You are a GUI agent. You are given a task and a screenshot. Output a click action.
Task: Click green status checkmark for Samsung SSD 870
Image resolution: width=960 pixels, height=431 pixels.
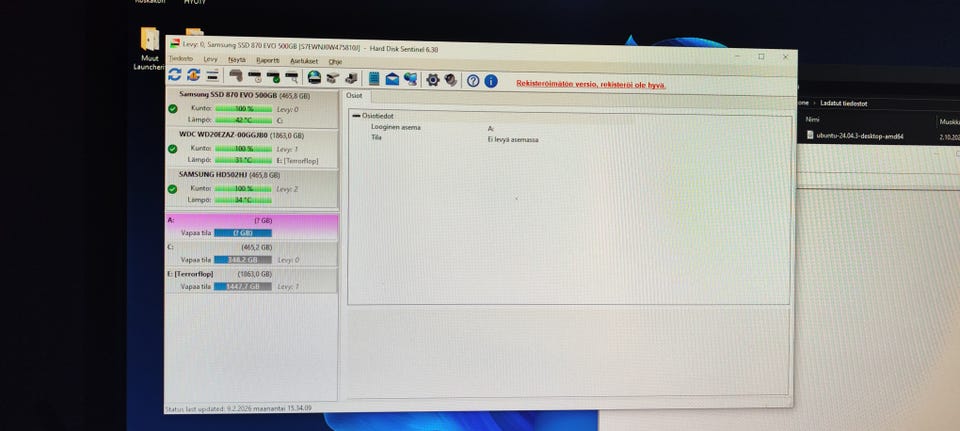[173, 108]
